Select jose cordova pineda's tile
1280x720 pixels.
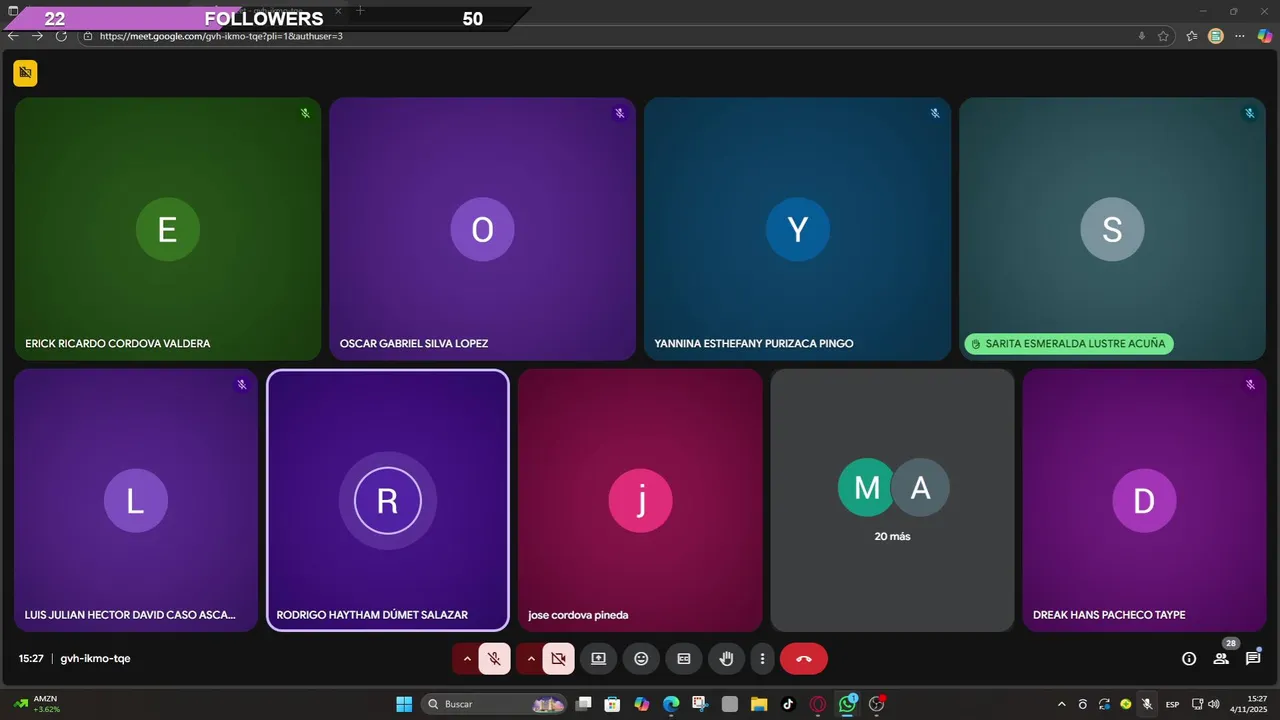[x=640, y=500]
